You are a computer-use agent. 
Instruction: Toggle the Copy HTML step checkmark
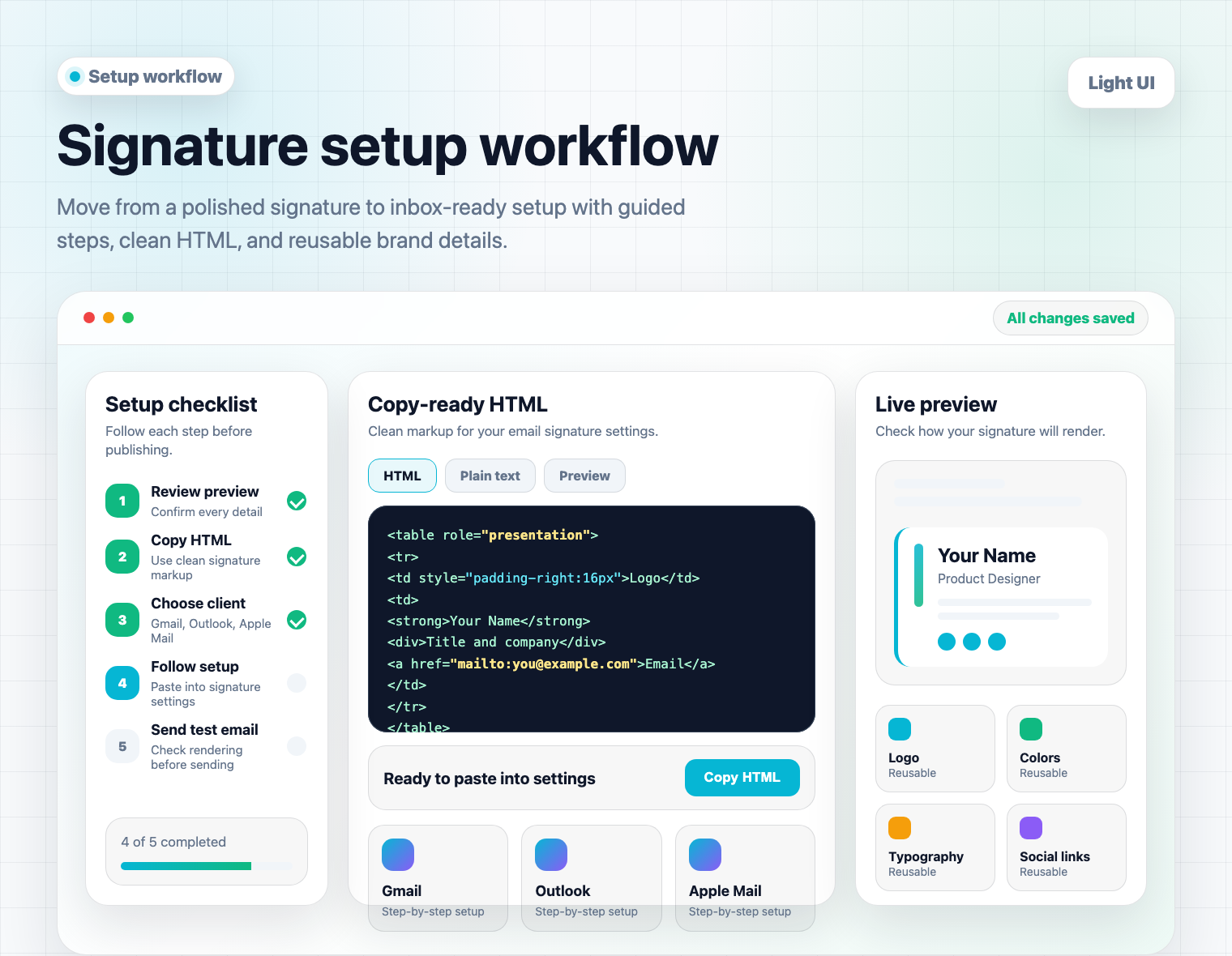click(x=297, y=557)
